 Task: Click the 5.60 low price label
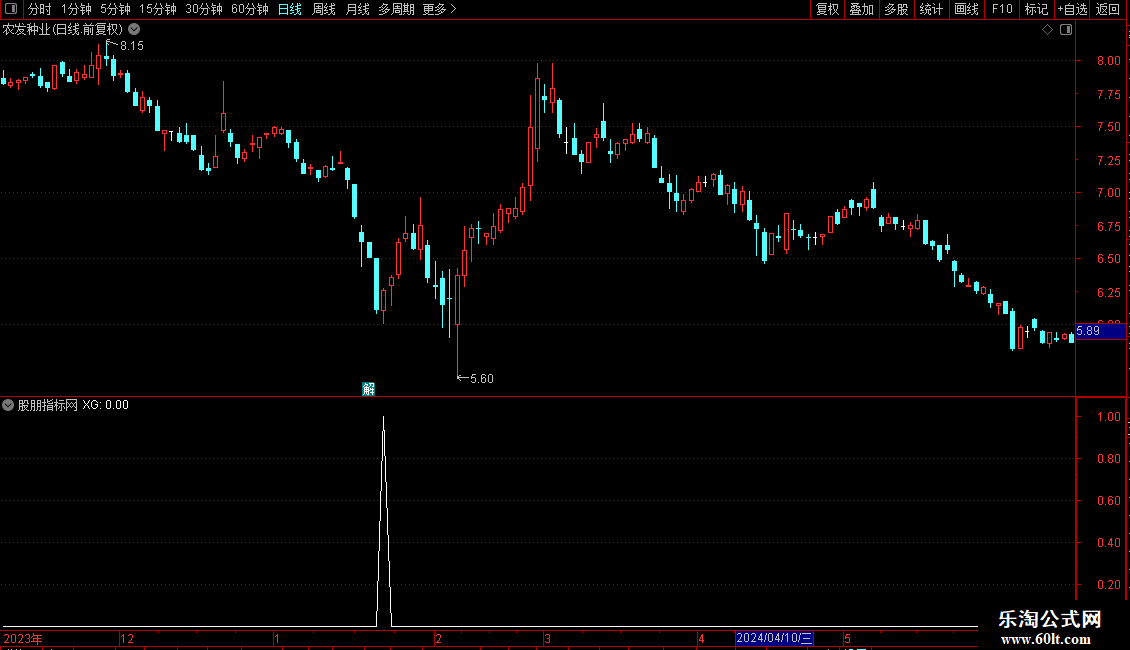click(481, 379)
